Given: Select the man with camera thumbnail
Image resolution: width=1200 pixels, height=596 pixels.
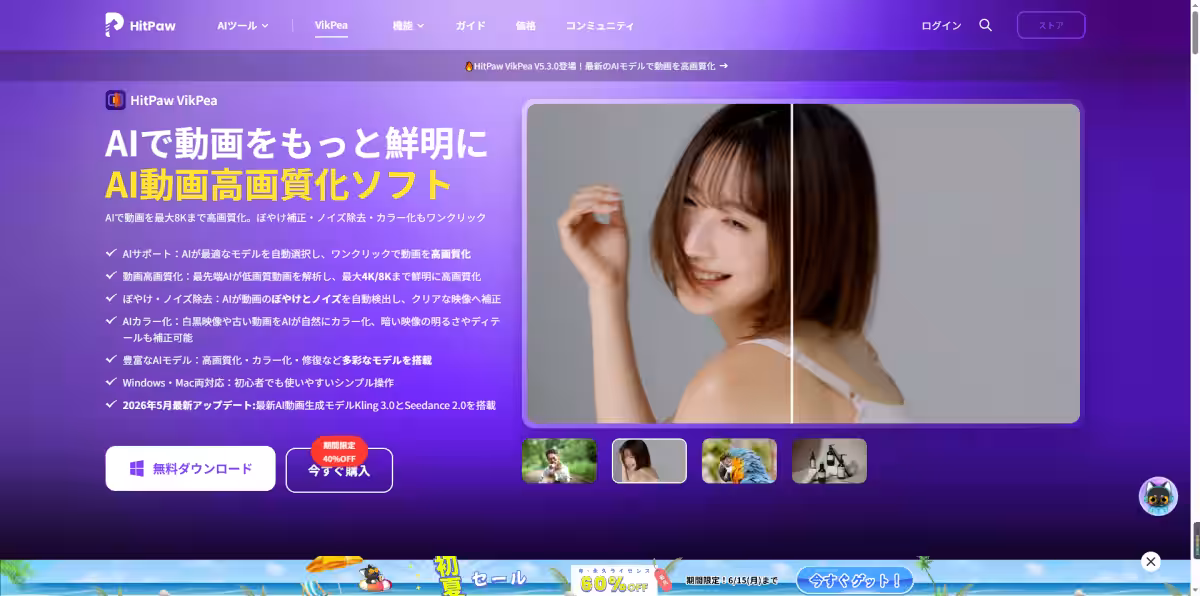Looking at the screenshot, I should coord(559,461).
